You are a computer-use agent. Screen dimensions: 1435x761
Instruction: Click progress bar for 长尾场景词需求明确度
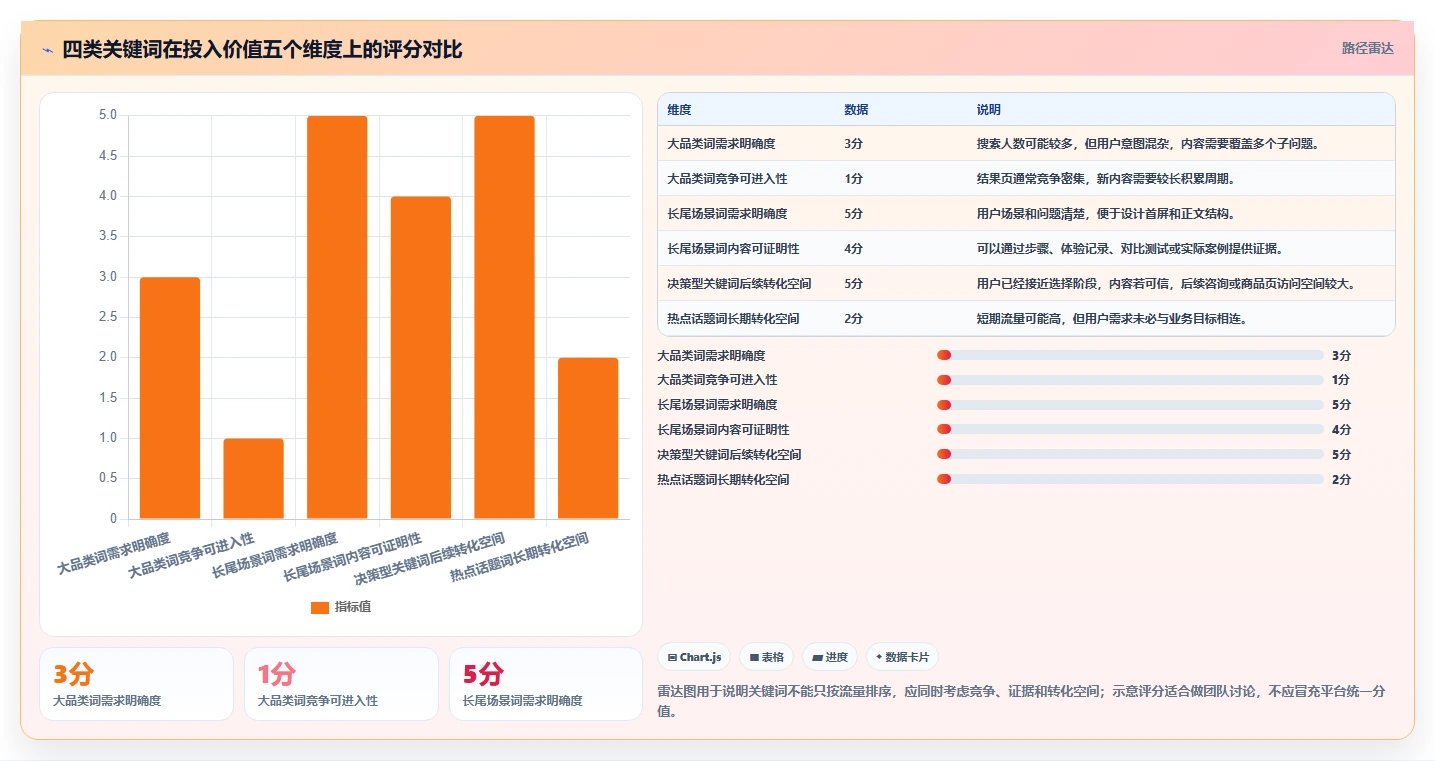(1130, 405)
